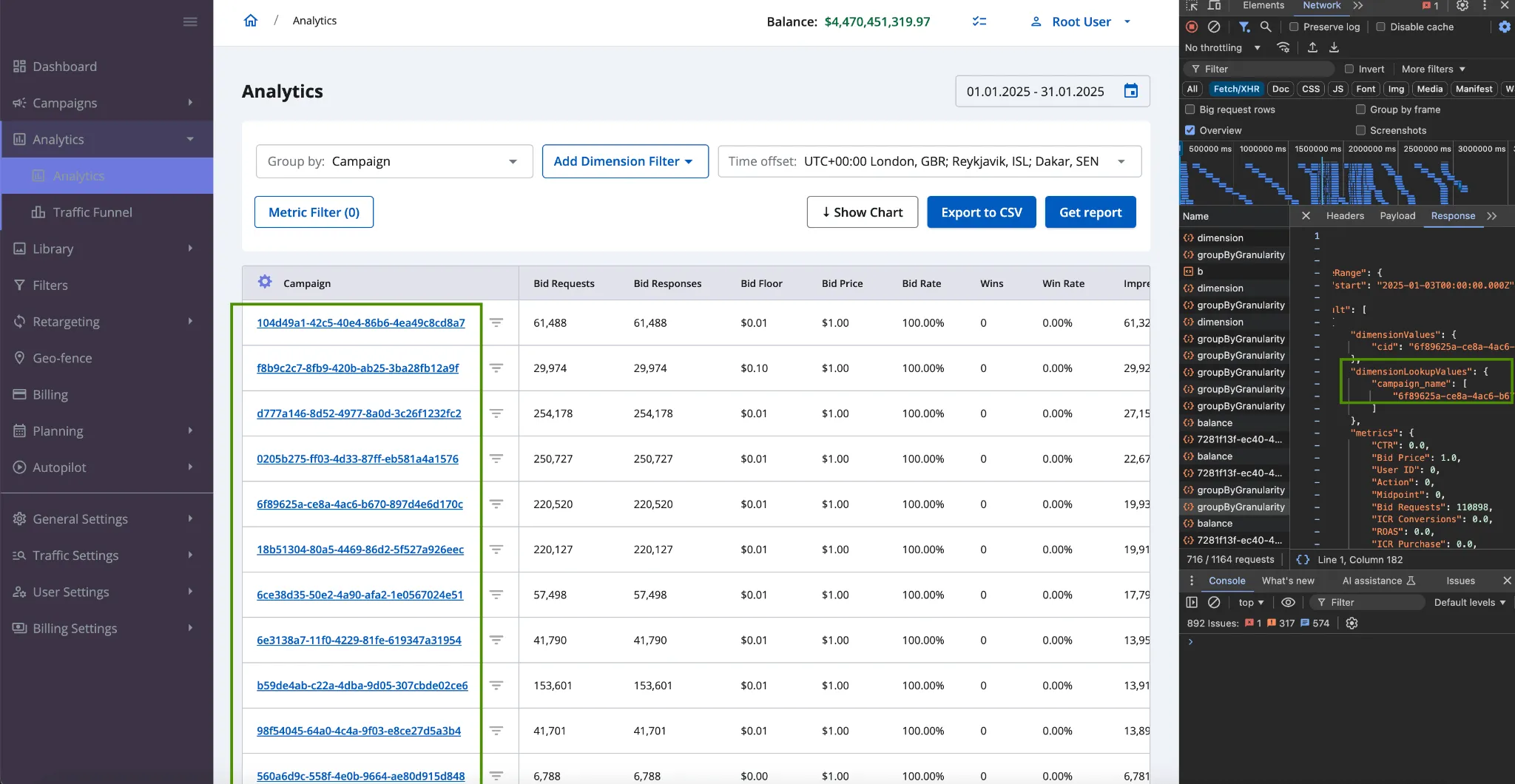
Task: Click filter icon for campaign b59de4ab row
Action: tap(496, 685)
